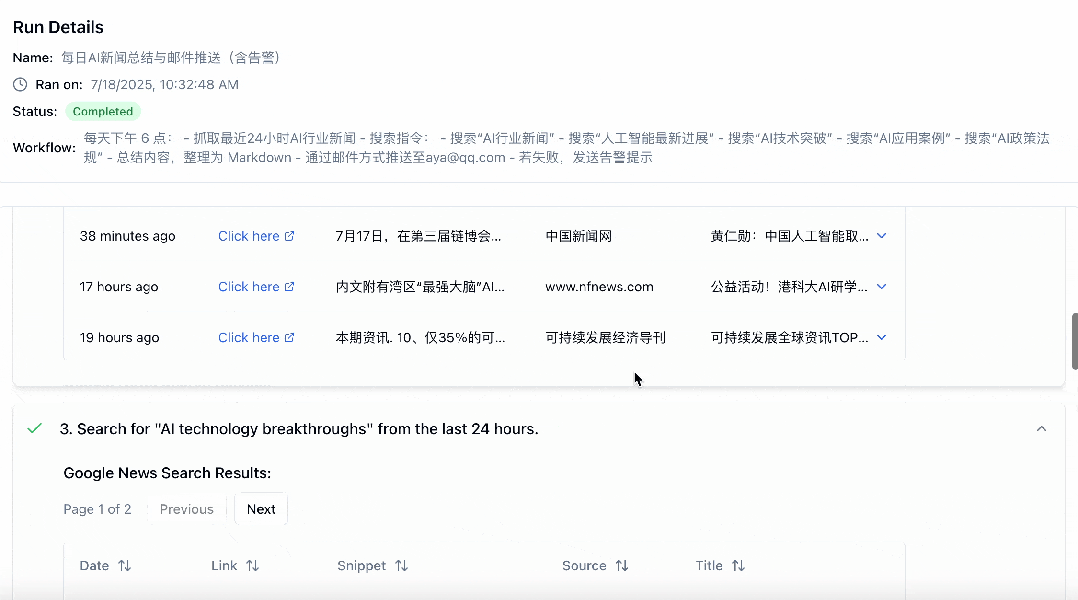The width and height of the screenshot is (1078, 600).
Task: Click the green checkmark beside step 3
Action: pyautogui.click(x=35, y=428)
